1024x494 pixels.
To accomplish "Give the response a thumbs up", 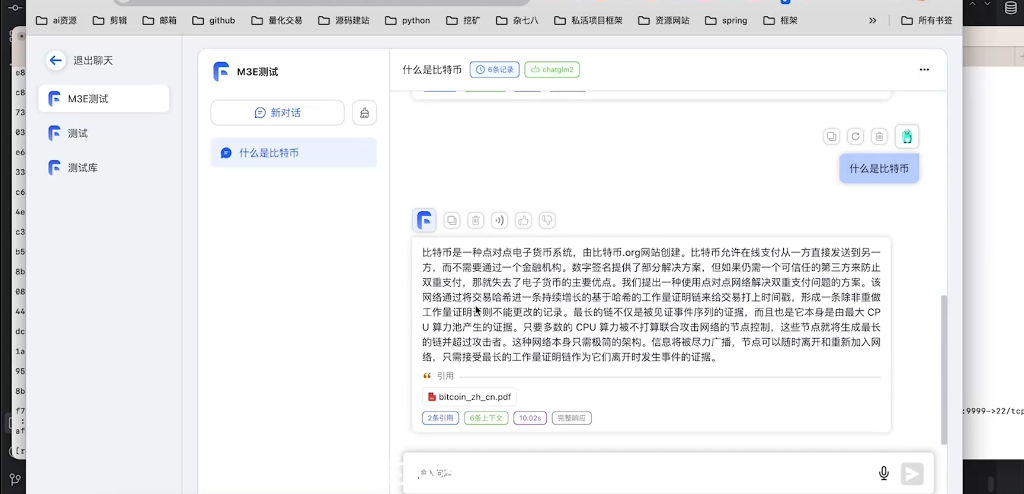I will point(523,220).
